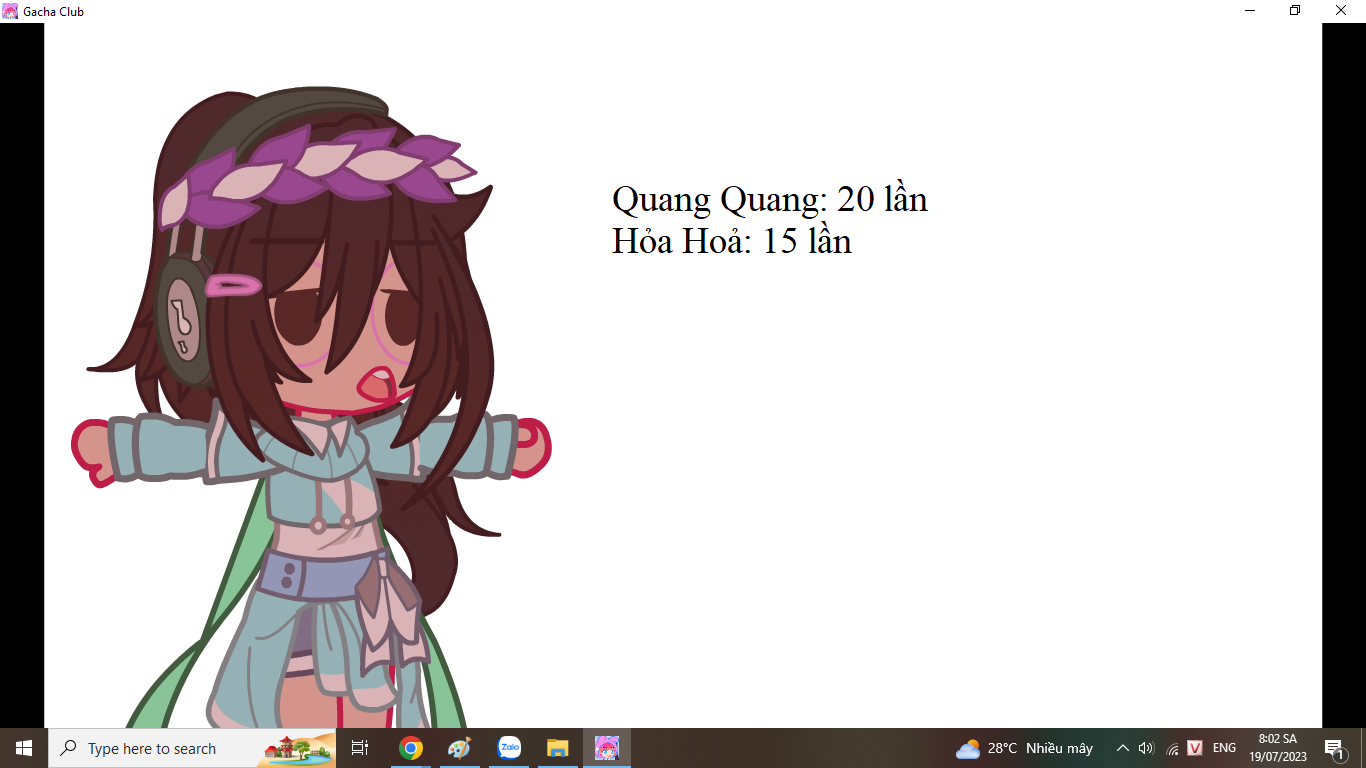Show hidden system tray icons
This screenshot has width=1366, height=768.
[x=1122, y=748]
